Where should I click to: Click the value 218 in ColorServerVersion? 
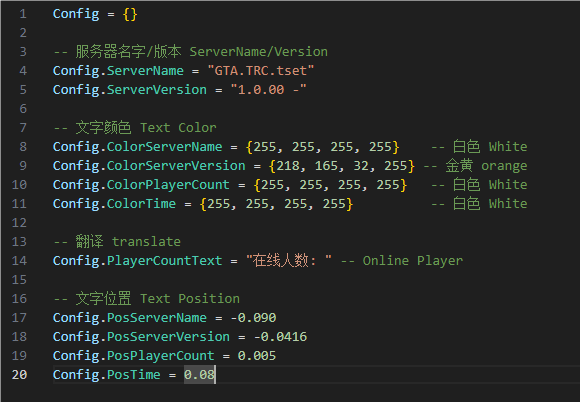coord(288,166)
